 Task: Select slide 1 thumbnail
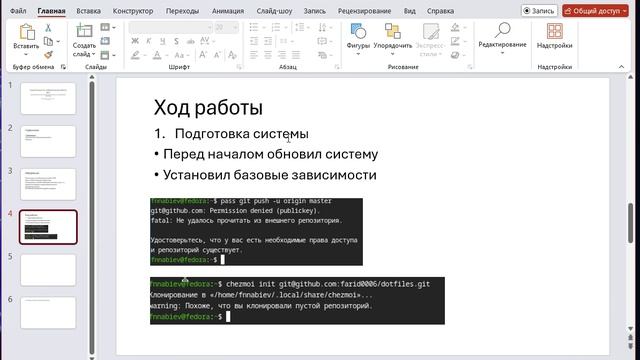pyautogui.click(x=48, y=98)
